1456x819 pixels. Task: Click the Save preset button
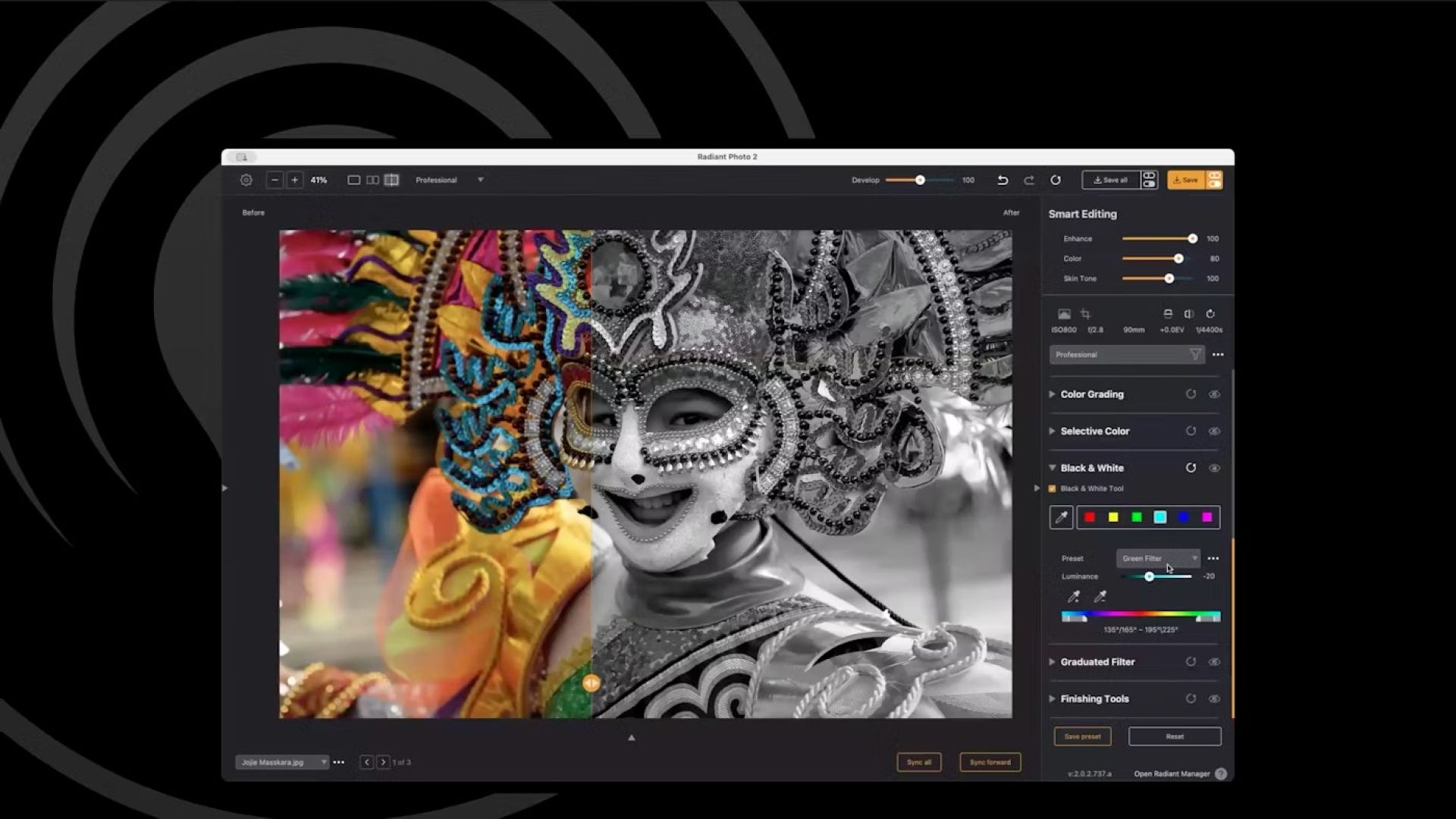[1082, 736]
